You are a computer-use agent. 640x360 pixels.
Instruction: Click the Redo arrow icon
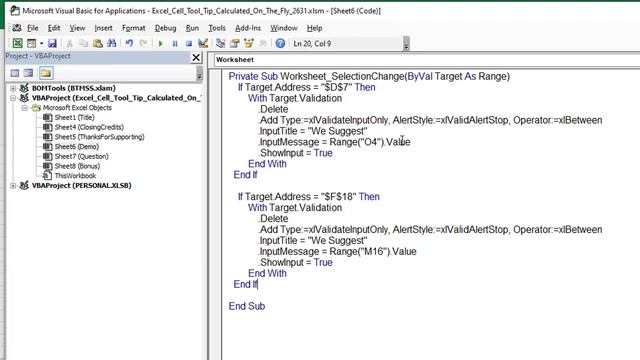[x=143, y=43]
